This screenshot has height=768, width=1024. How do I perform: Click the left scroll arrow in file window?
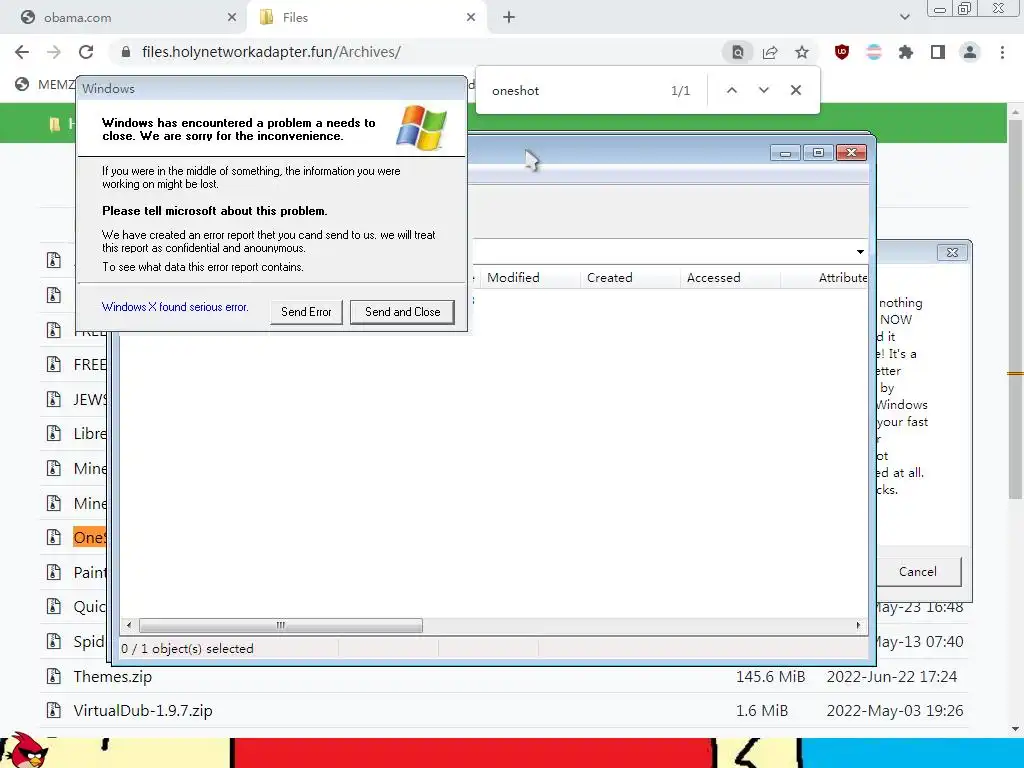point(129,626)
